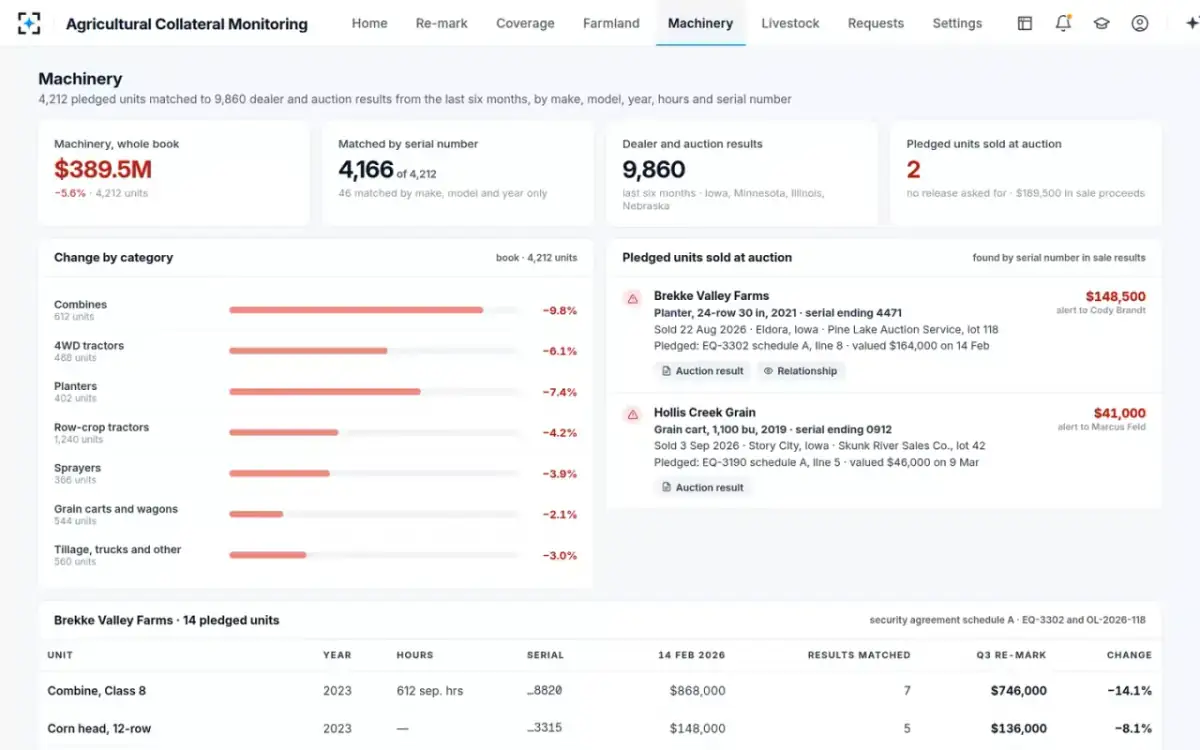Go to the Home tab
1200x750 pixels.
click(x=369, y=23)
